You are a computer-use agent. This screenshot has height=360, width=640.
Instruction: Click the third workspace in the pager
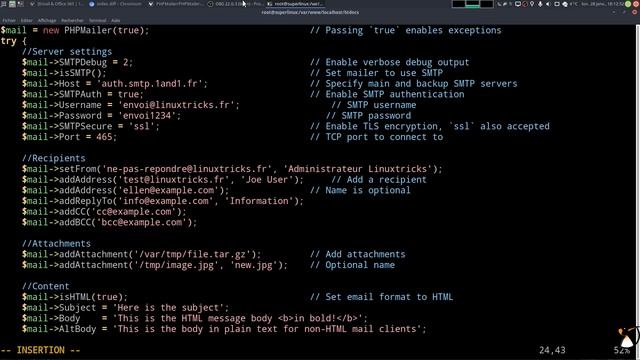tap(487, 4)
